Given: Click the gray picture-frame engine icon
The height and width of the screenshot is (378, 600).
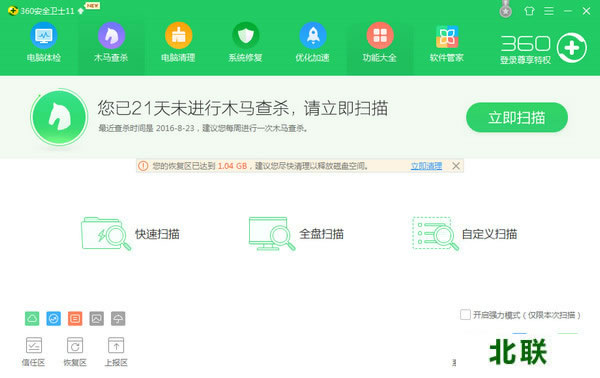Looking at the screenshot, I should (96, 319).
